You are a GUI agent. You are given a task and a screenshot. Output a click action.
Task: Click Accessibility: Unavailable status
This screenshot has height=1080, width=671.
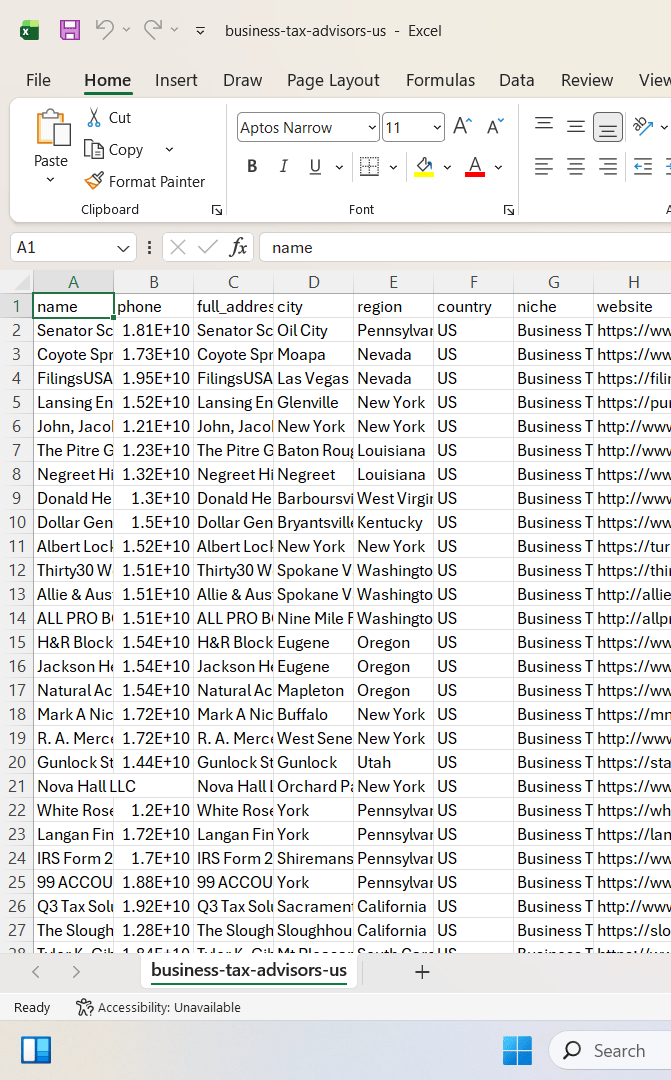point(158,1008)
